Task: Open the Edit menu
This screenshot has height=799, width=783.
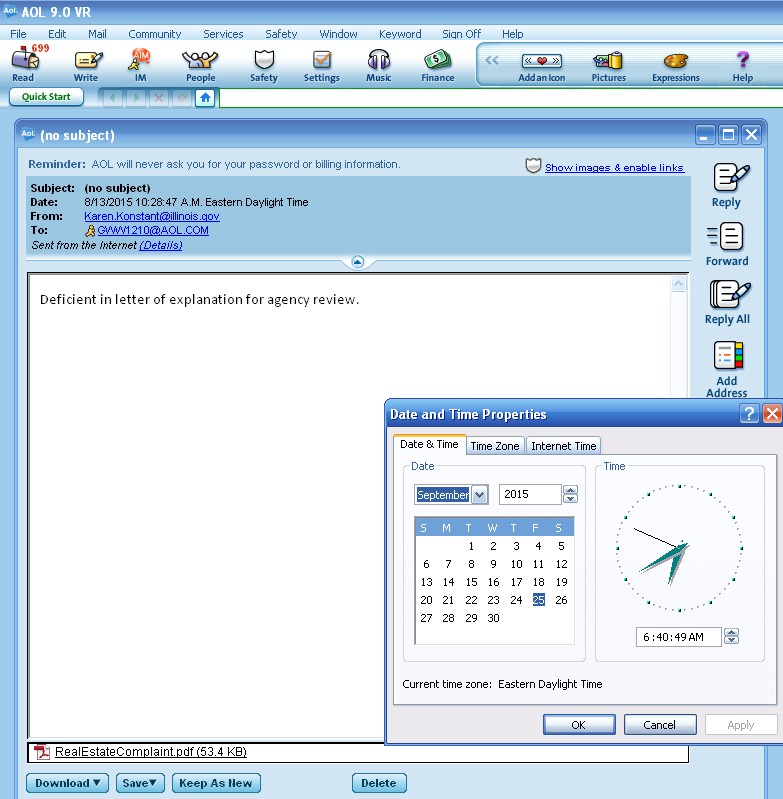Action: (57, 34)
